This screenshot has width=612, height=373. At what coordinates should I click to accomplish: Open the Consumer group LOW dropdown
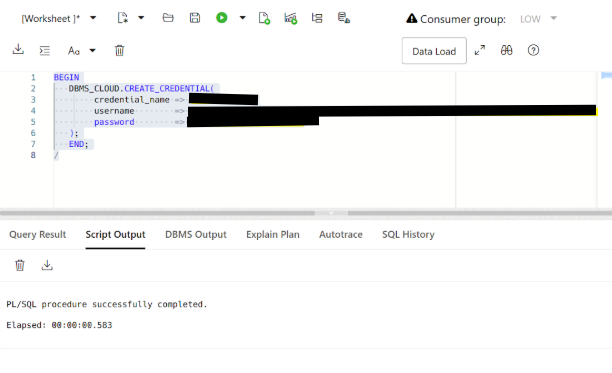click(539, 19)
